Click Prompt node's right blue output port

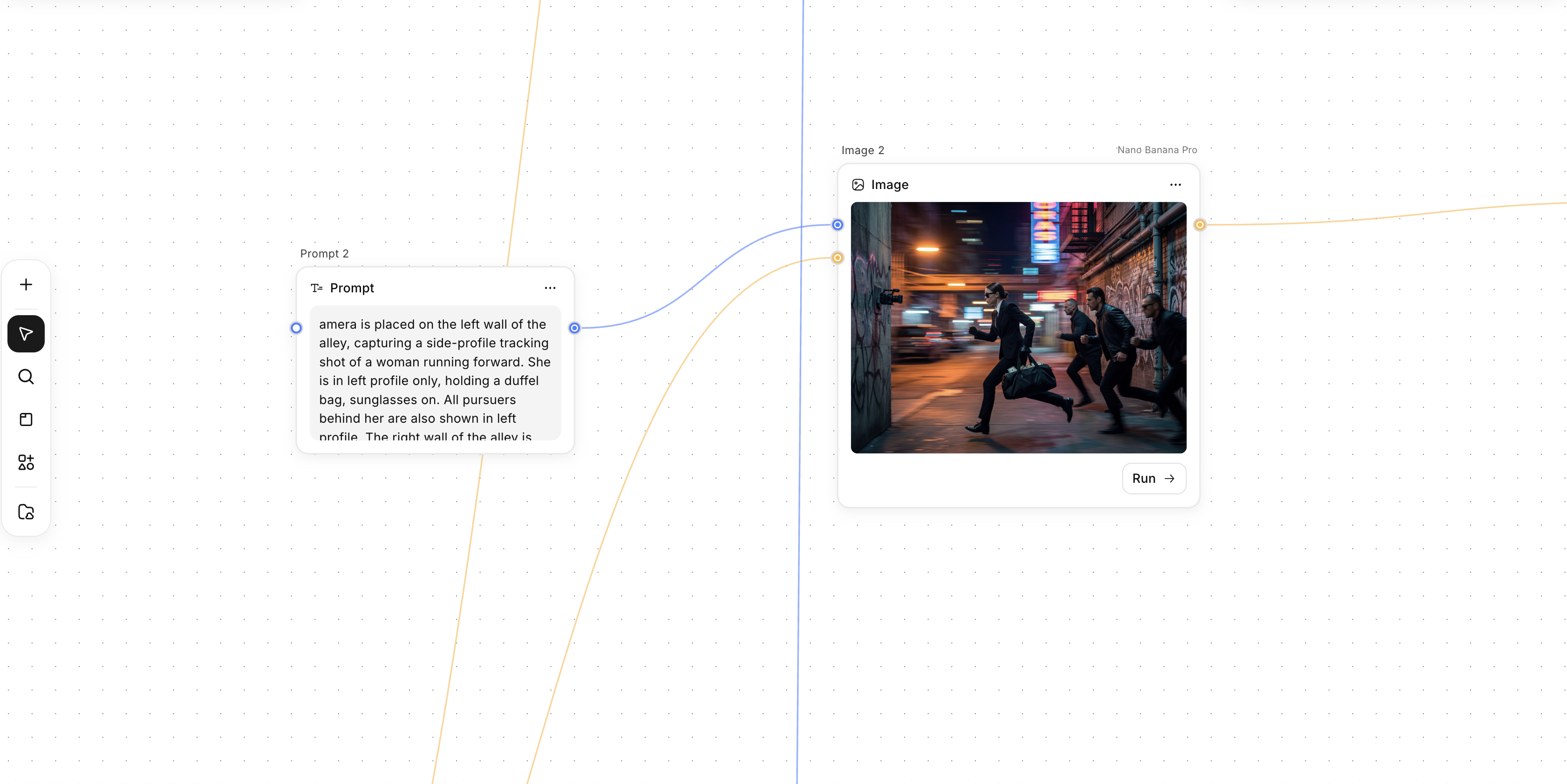coord(574,328)
